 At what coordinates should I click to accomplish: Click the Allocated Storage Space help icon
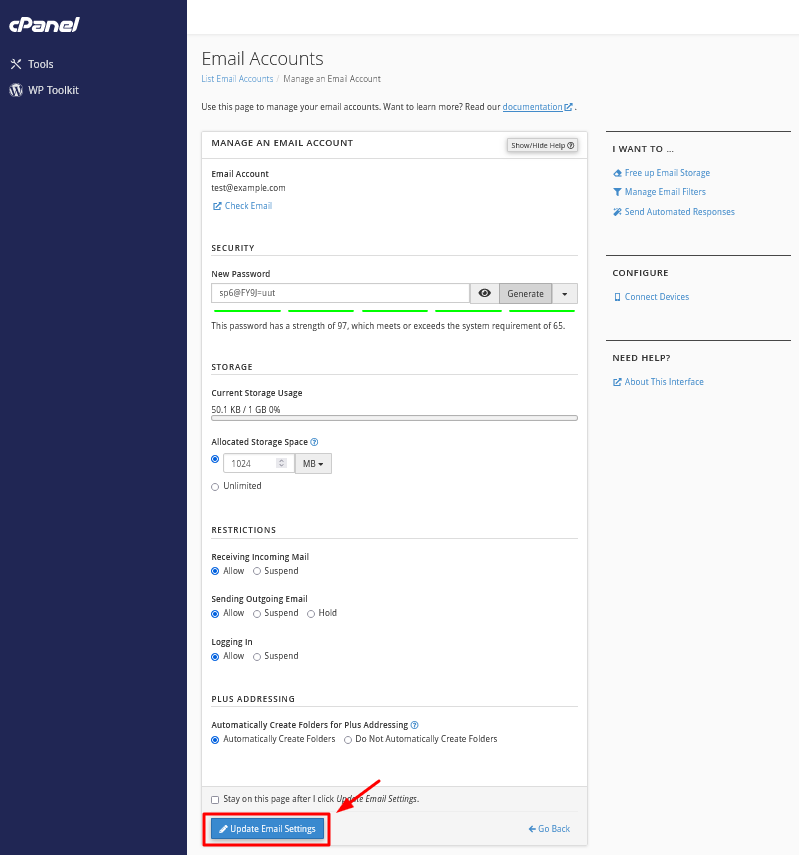point(314,442)
